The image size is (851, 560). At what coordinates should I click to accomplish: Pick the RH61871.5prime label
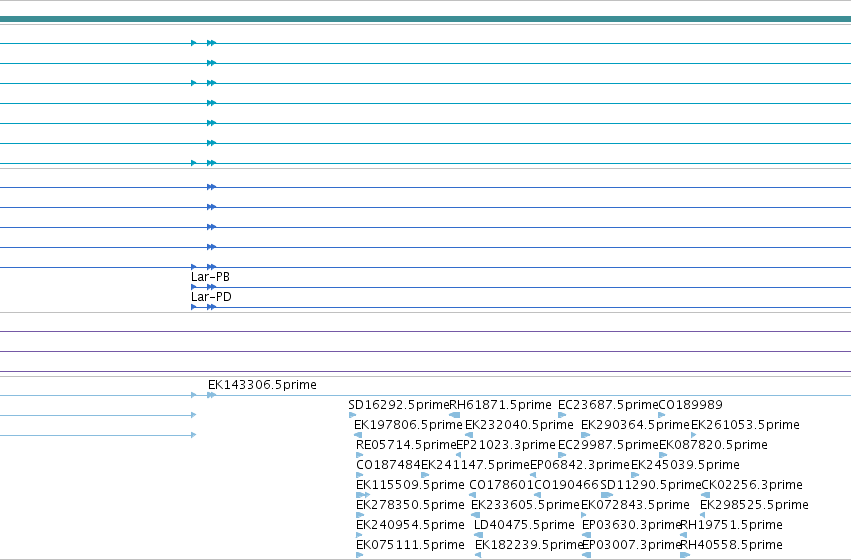tap(500, 405)
